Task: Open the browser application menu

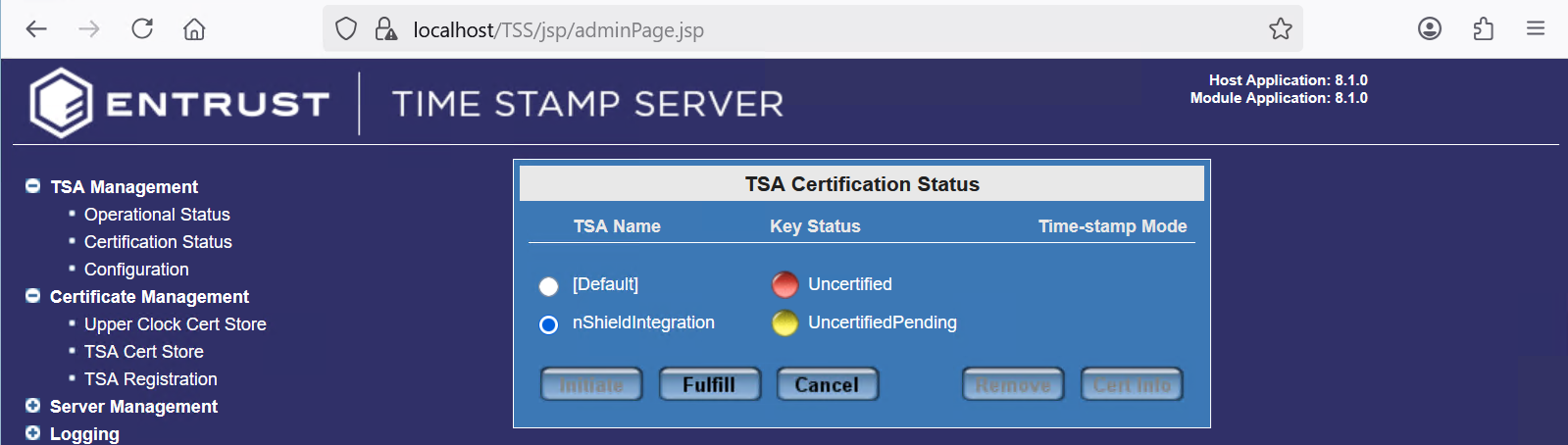Action: click(1536, 28)
